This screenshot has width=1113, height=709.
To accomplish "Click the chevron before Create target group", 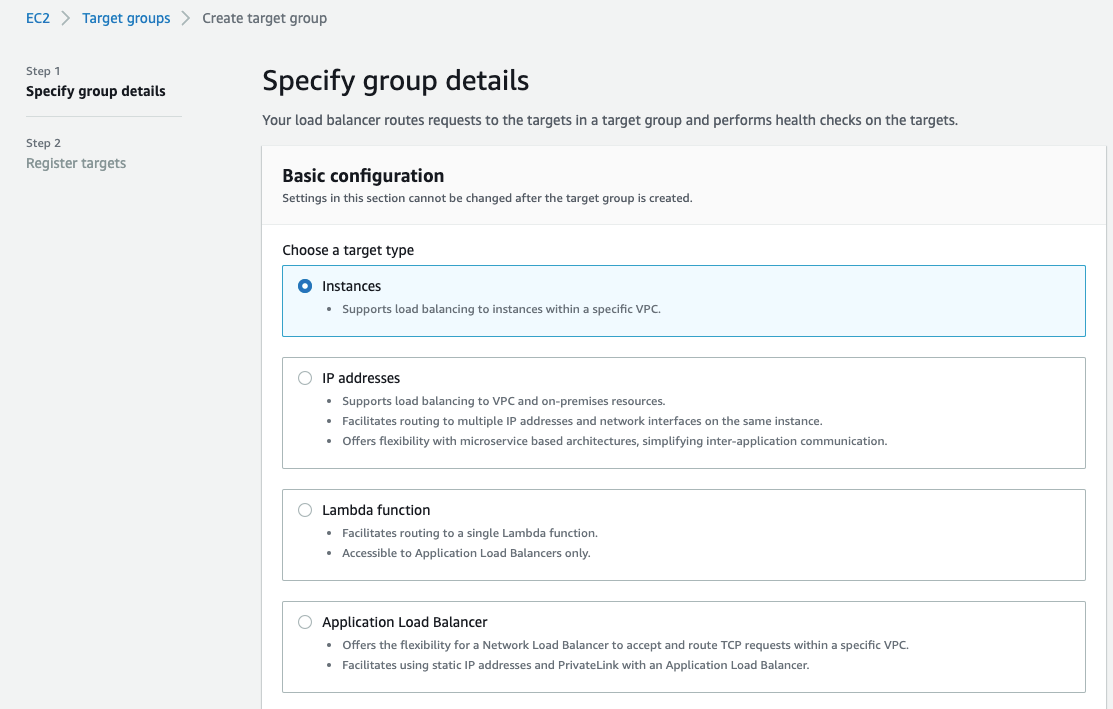I will (x=186, y=18).
